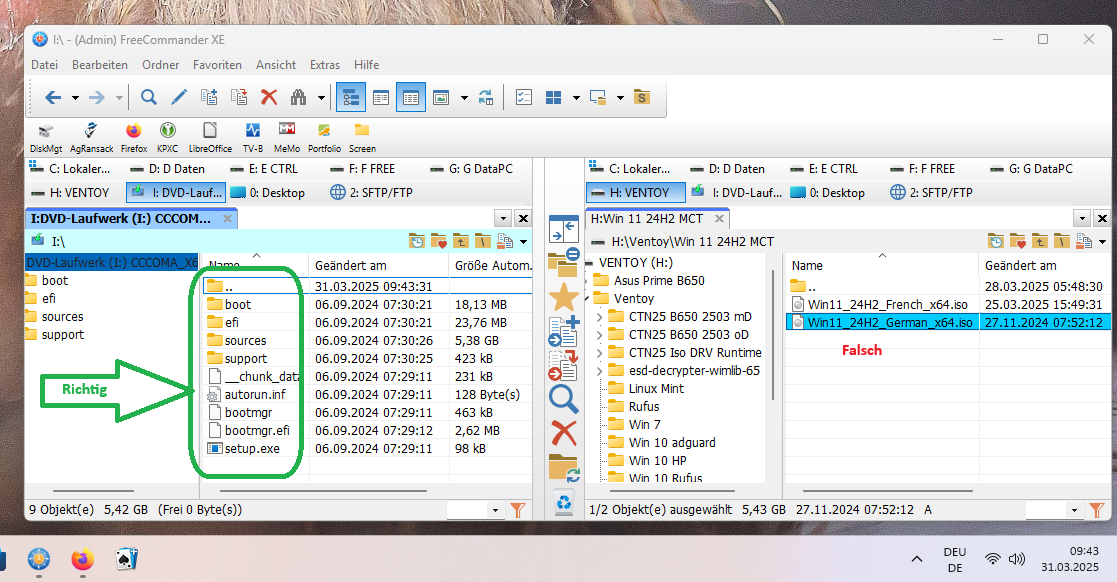Go forward with the right arrow
This screenshot has width=1117, height=582.
point(96,98)
